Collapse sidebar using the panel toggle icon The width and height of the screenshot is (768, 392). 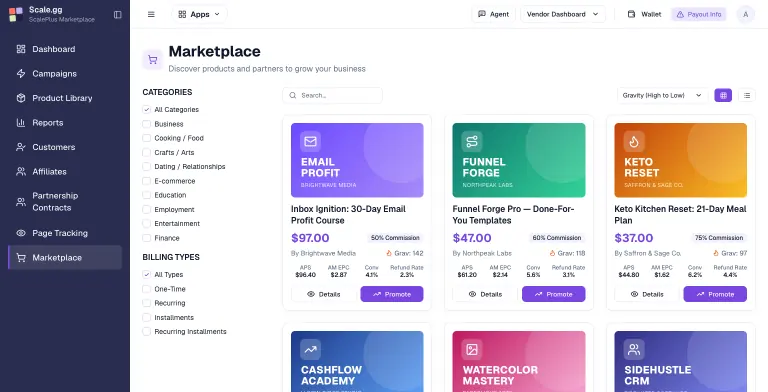click(x=118, y=15)
